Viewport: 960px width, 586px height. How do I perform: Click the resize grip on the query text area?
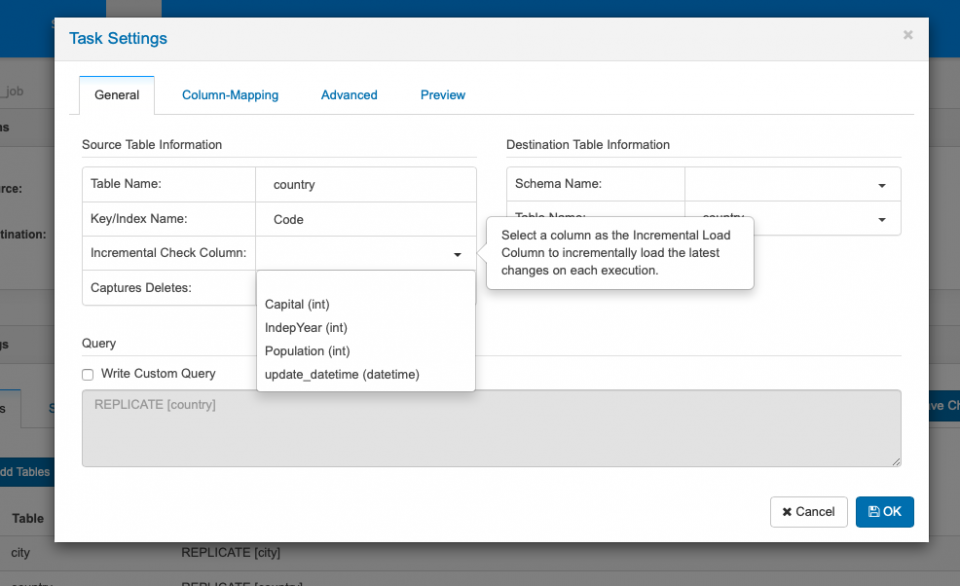(895, 460)
